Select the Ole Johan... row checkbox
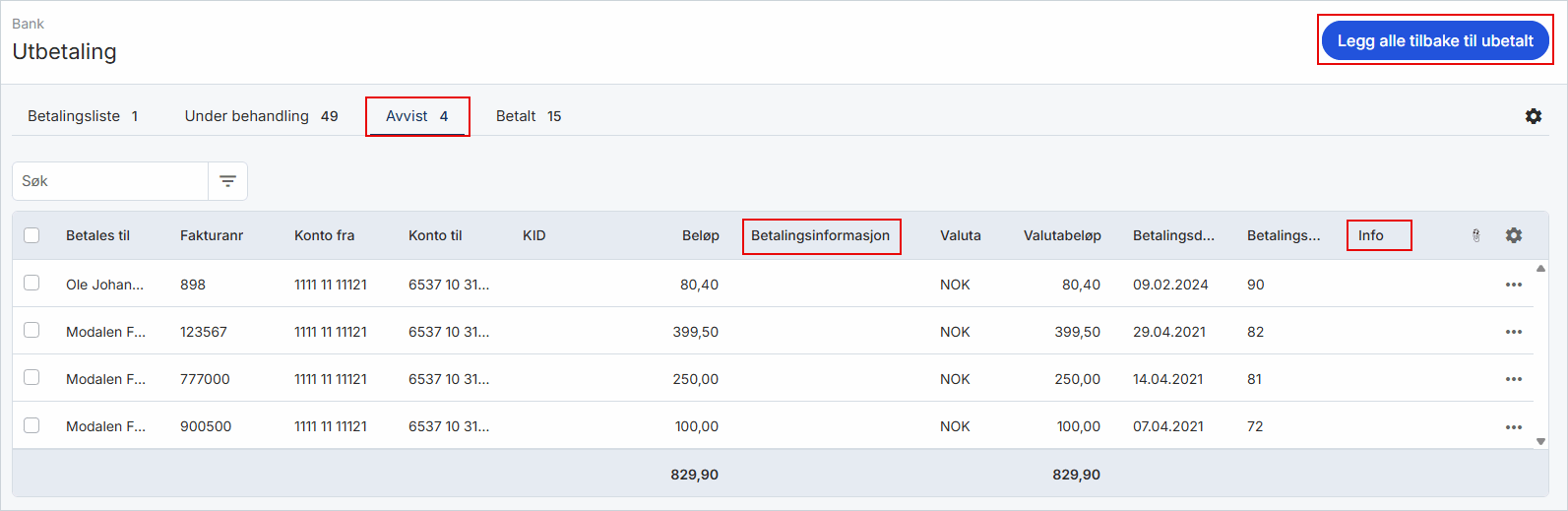 [31, 283]
